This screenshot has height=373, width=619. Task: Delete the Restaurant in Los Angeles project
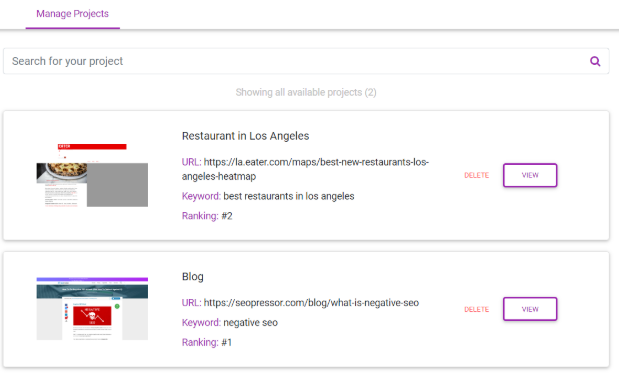pos(476,175)
